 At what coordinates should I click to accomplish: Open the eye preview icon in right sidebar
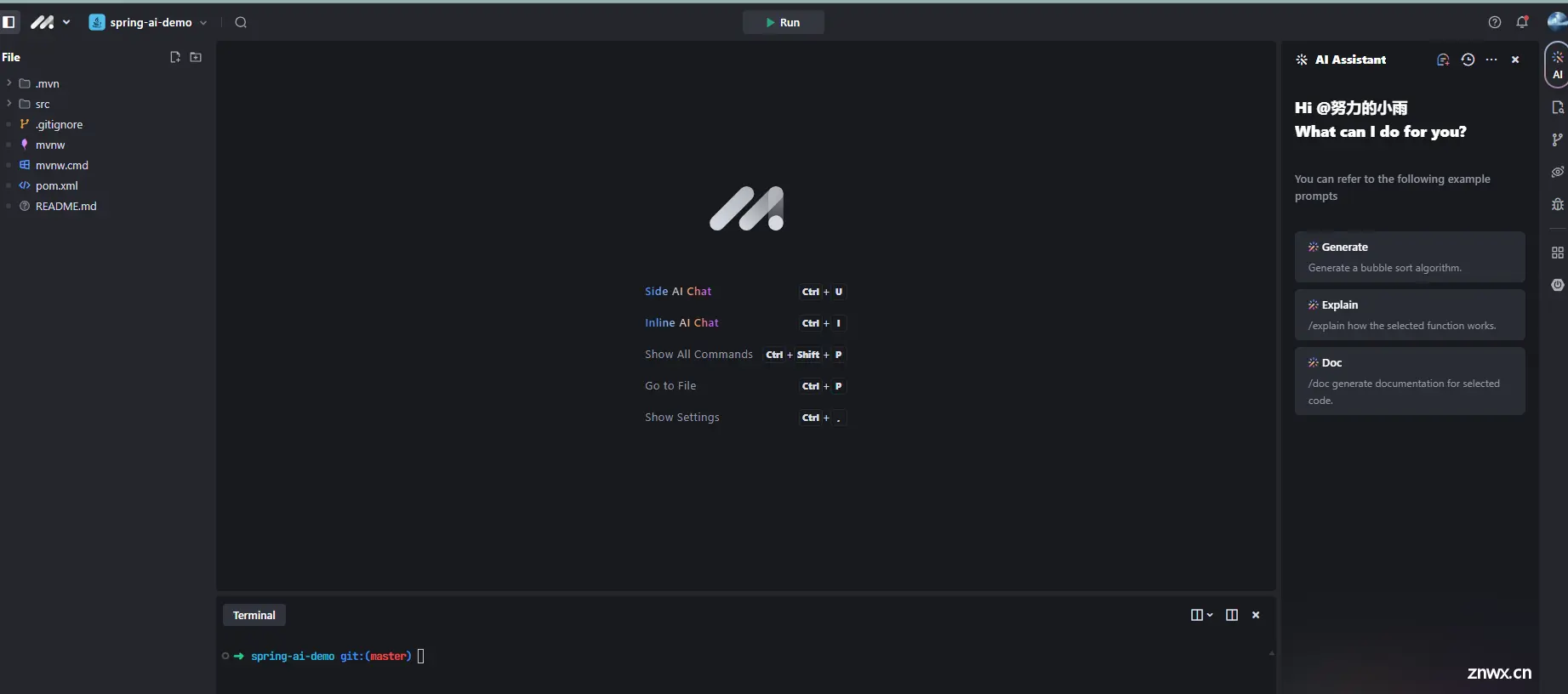(1557, 172)
